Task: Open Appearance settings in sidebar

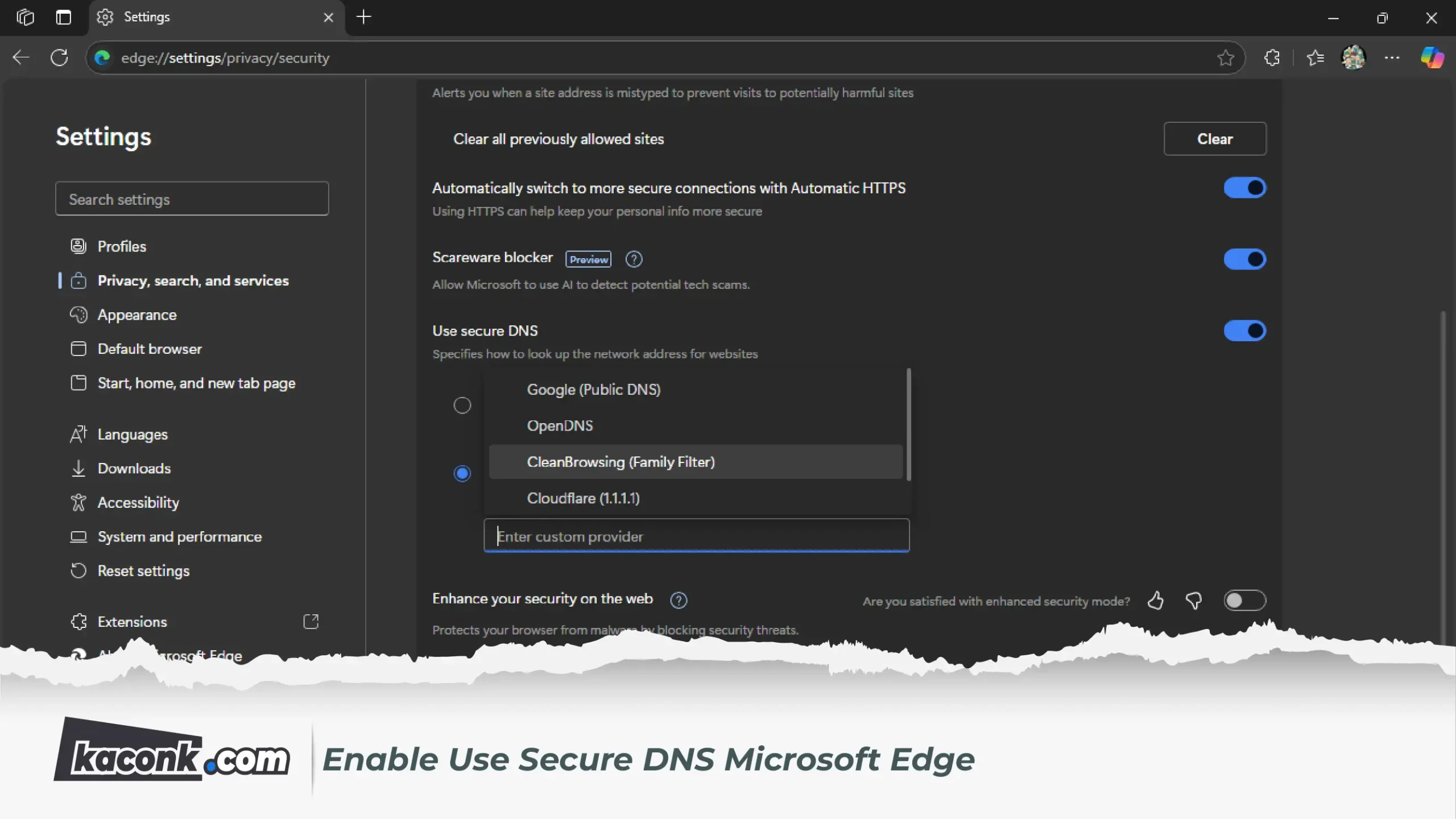Action: pyautogui.click(x=136, y=315)
